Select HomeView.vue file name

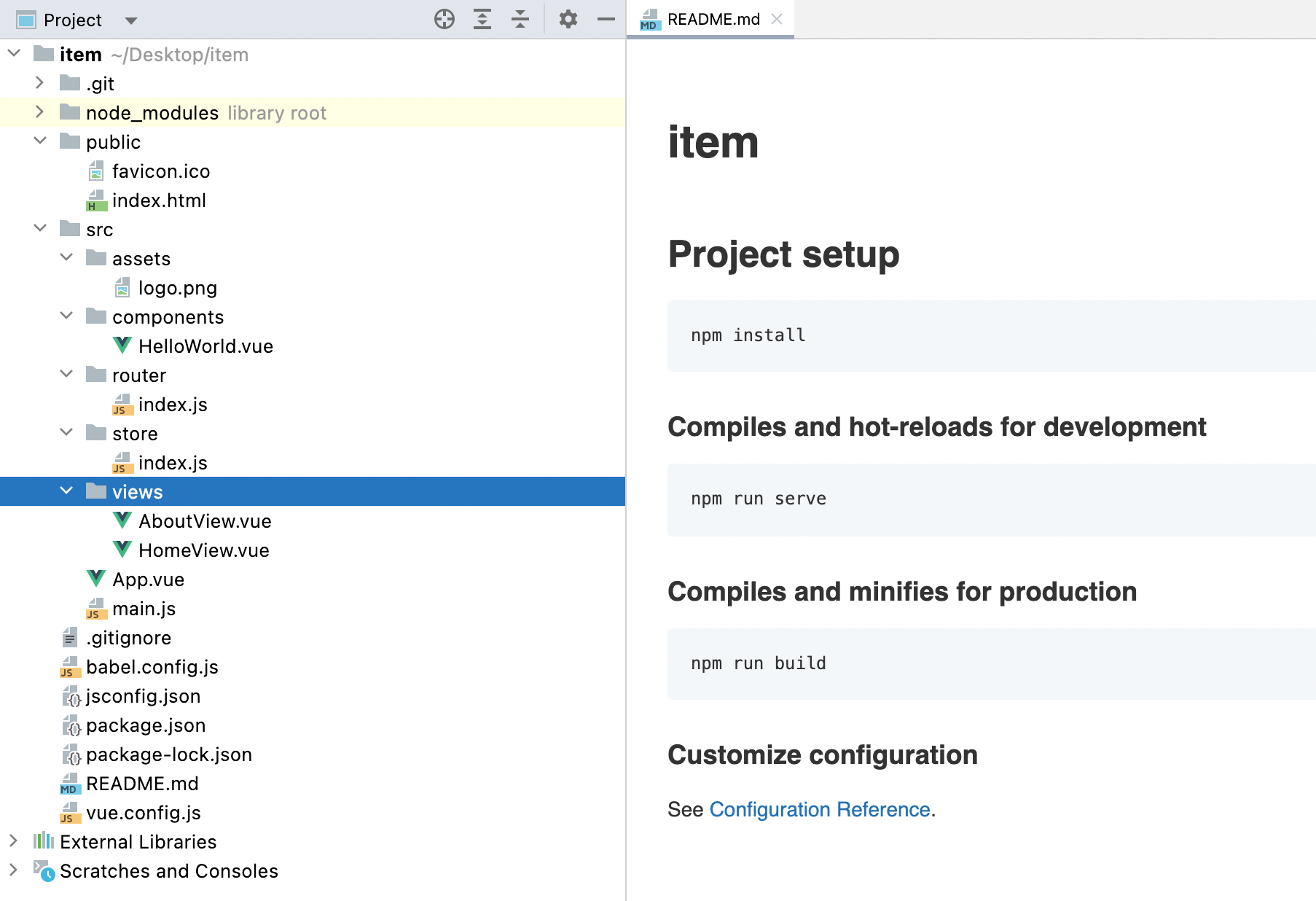(204, 550)
